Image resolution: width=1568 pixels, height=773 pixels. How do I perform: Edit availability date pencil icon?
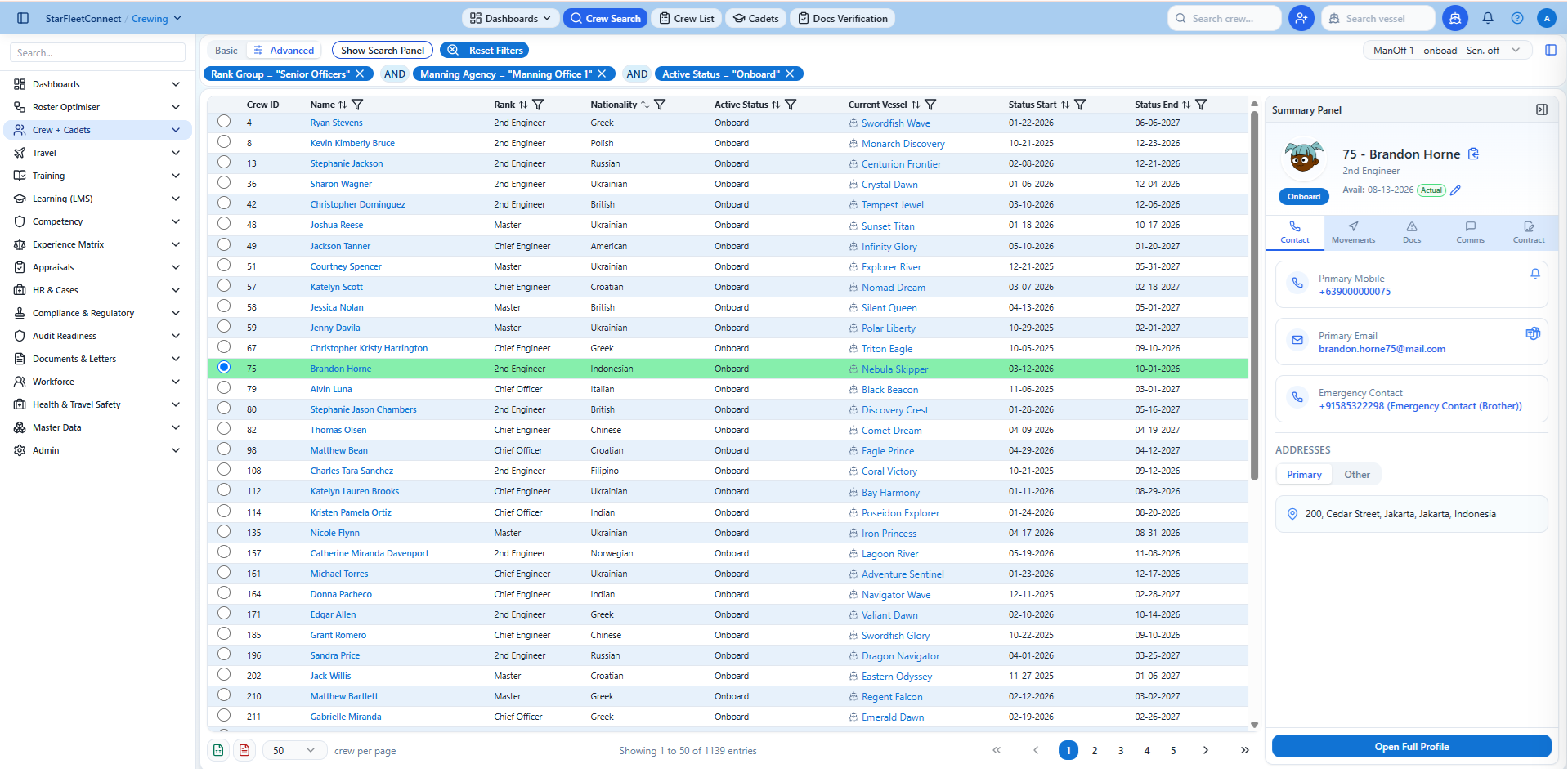pos(1455,190)
